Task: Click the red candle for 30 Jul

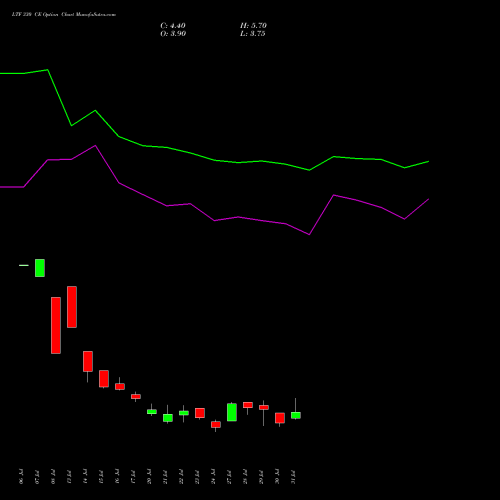Action: [280, 418]
